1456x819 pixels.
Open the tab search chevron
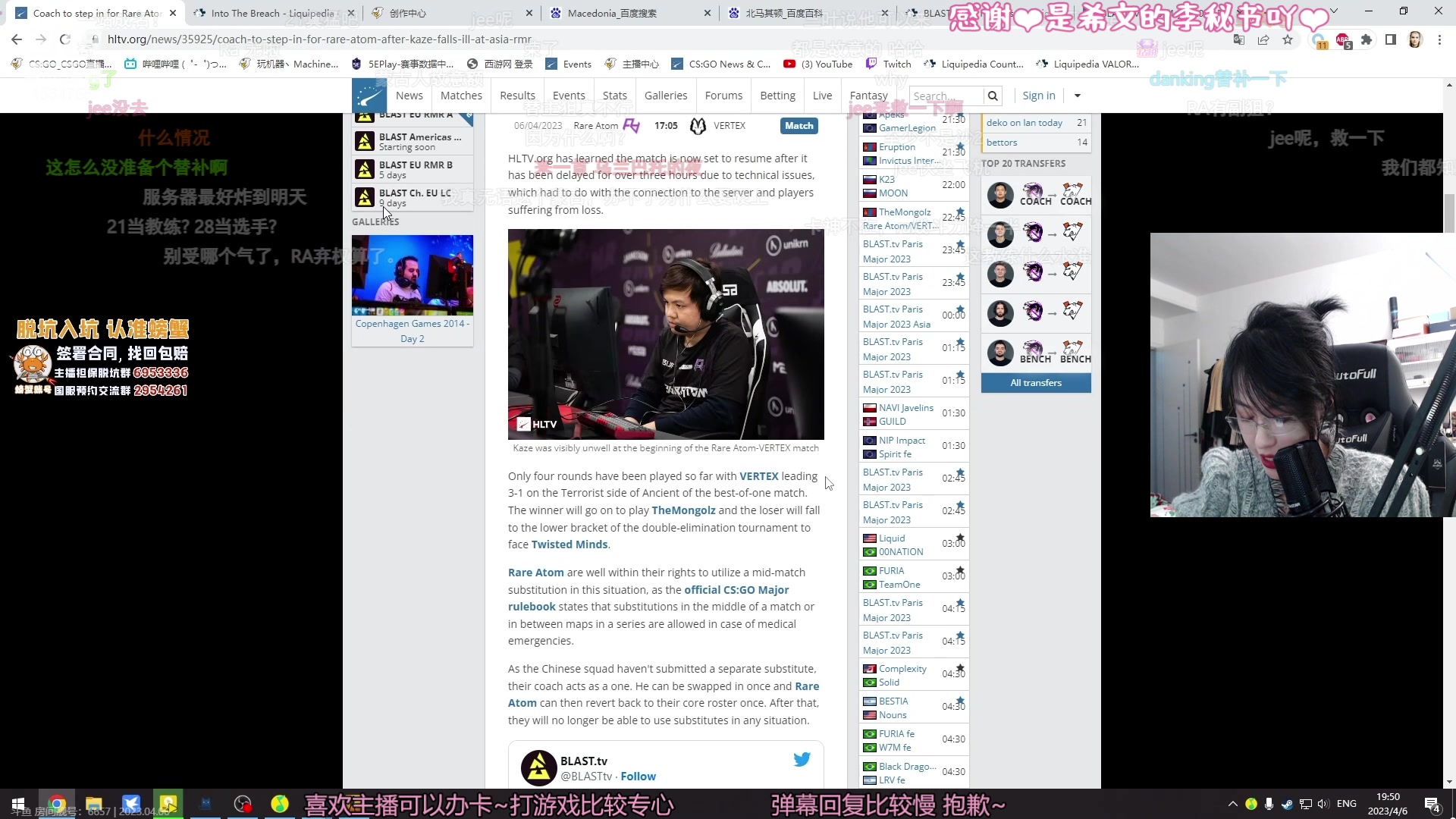tap(1334, 11)
